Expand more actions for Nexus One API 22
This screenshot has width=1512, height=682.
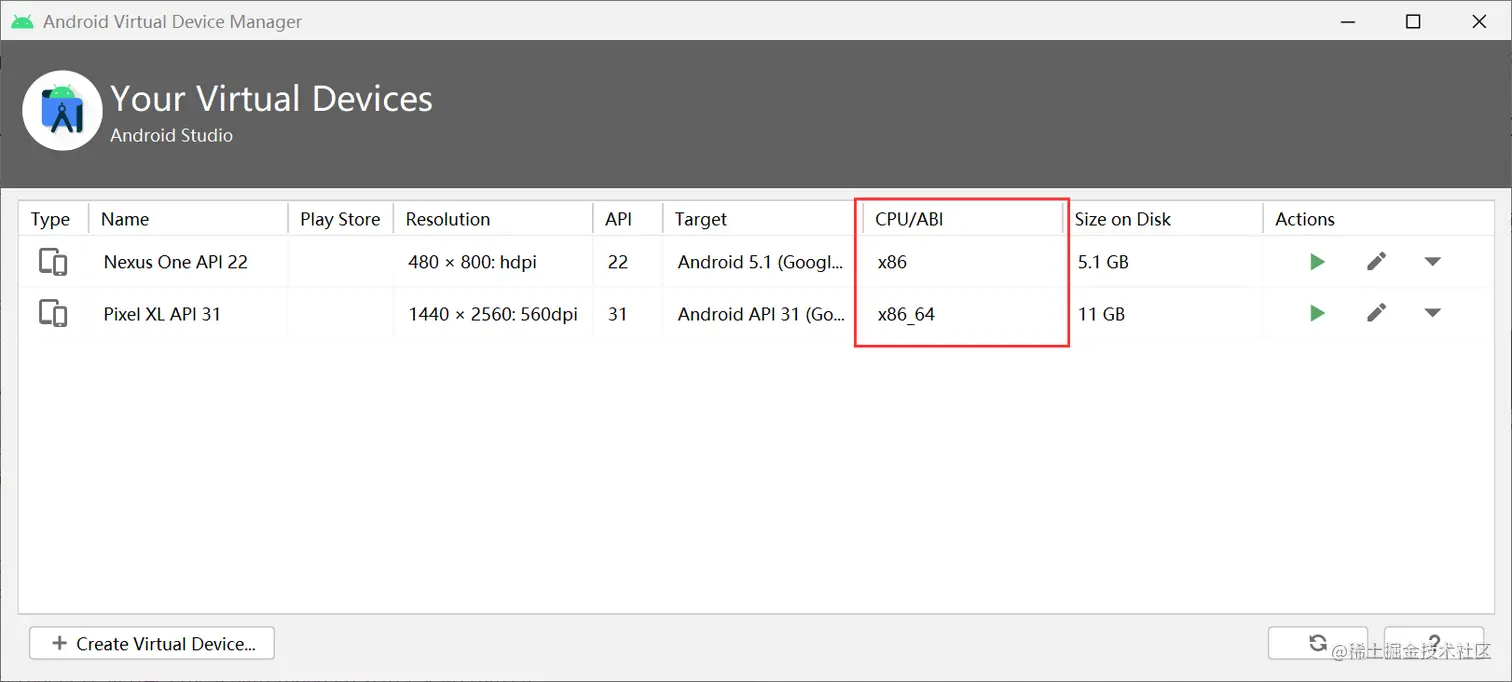pos(1432,262)
